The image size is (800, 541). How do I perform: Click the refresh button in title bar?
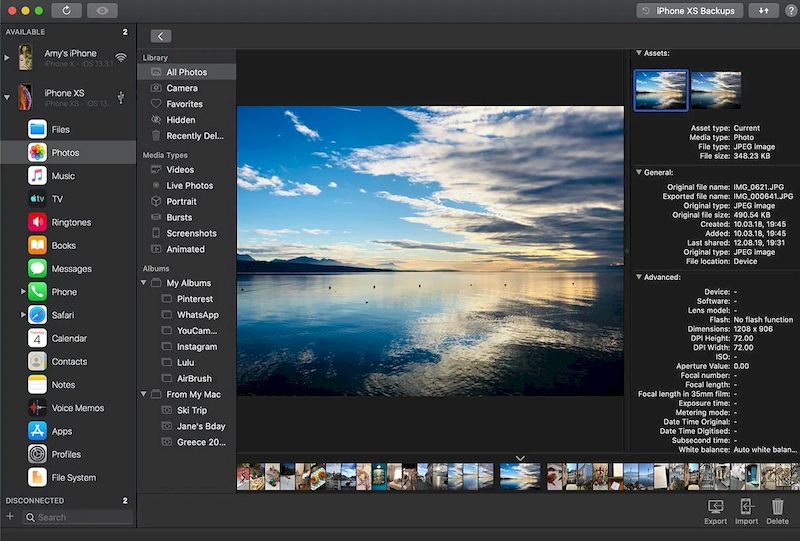pyautogui.click(x=66, y=10)
